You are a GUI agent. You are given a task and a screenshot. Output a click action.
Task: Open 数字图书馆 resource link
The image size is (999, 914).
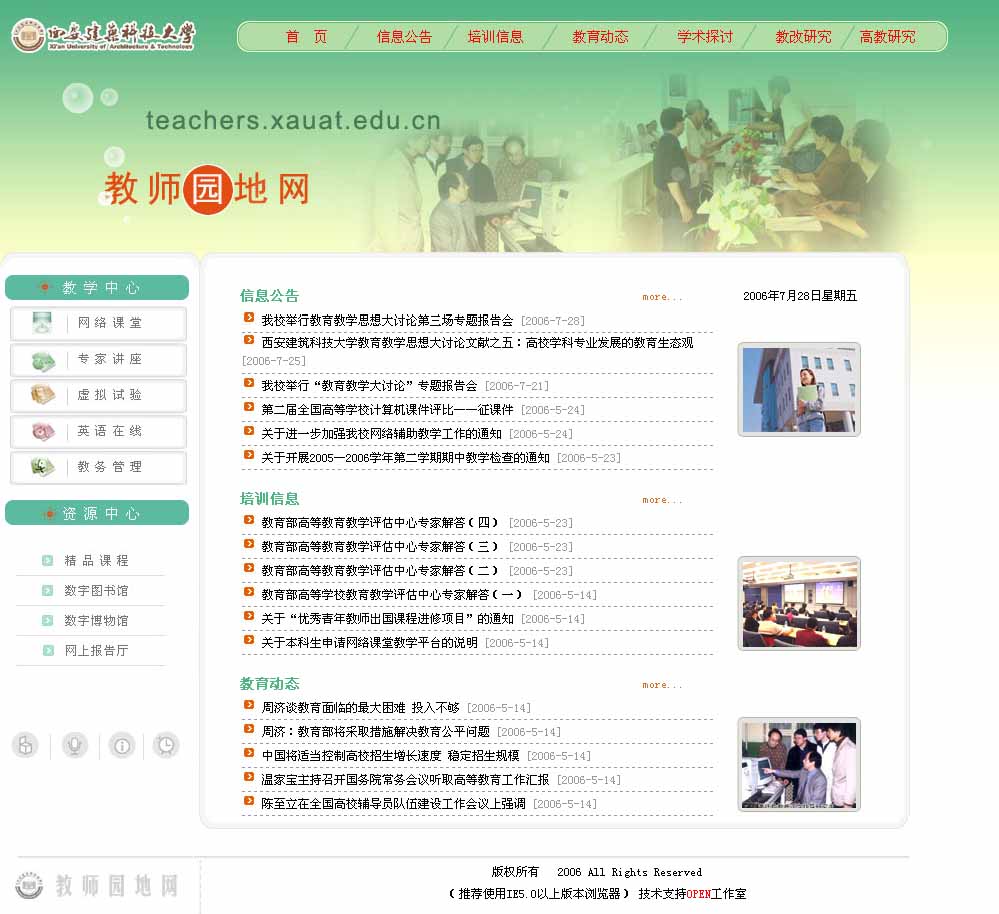click(x=96, y=591)
